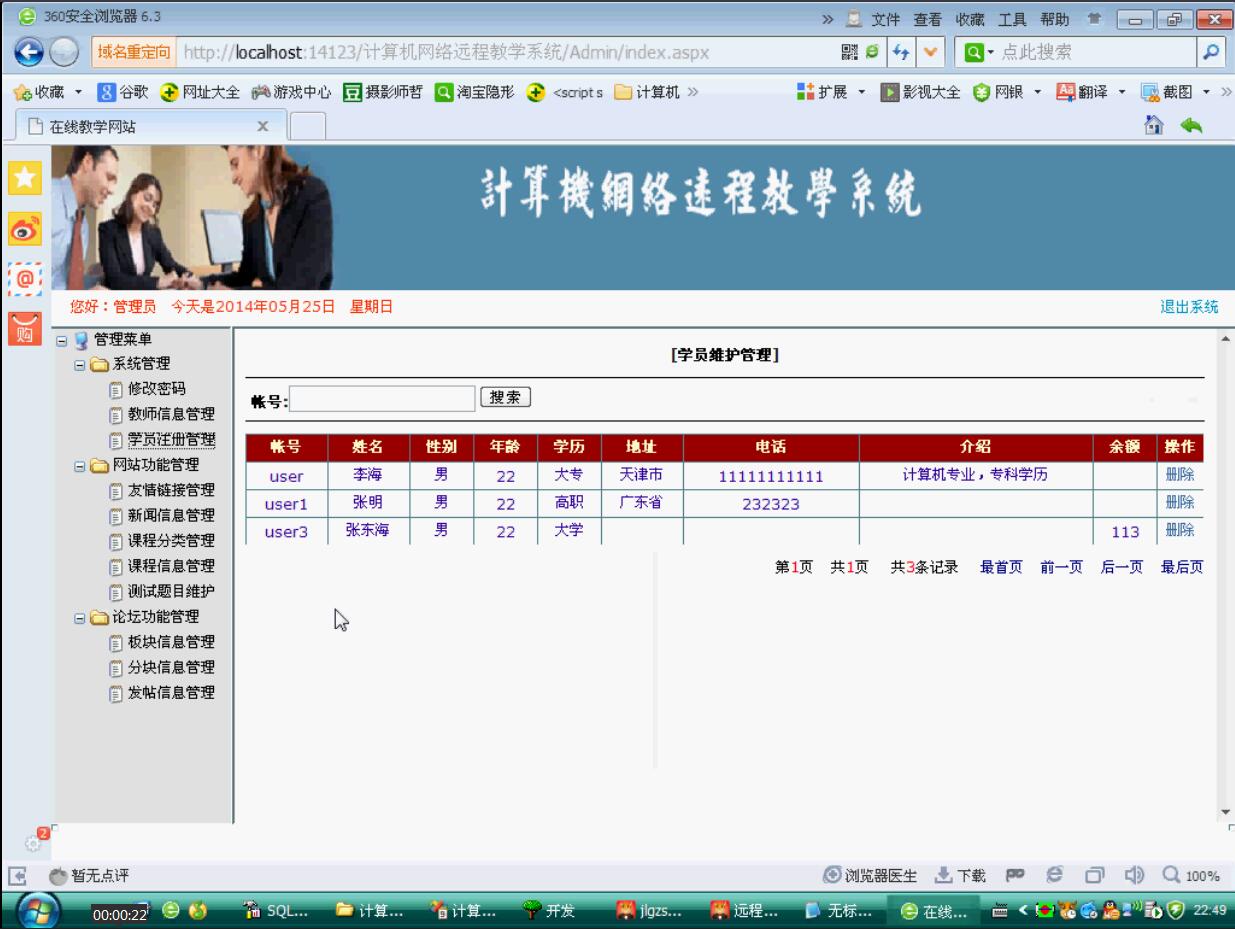Go to 后一页 next page

[x=1121, y=568]
